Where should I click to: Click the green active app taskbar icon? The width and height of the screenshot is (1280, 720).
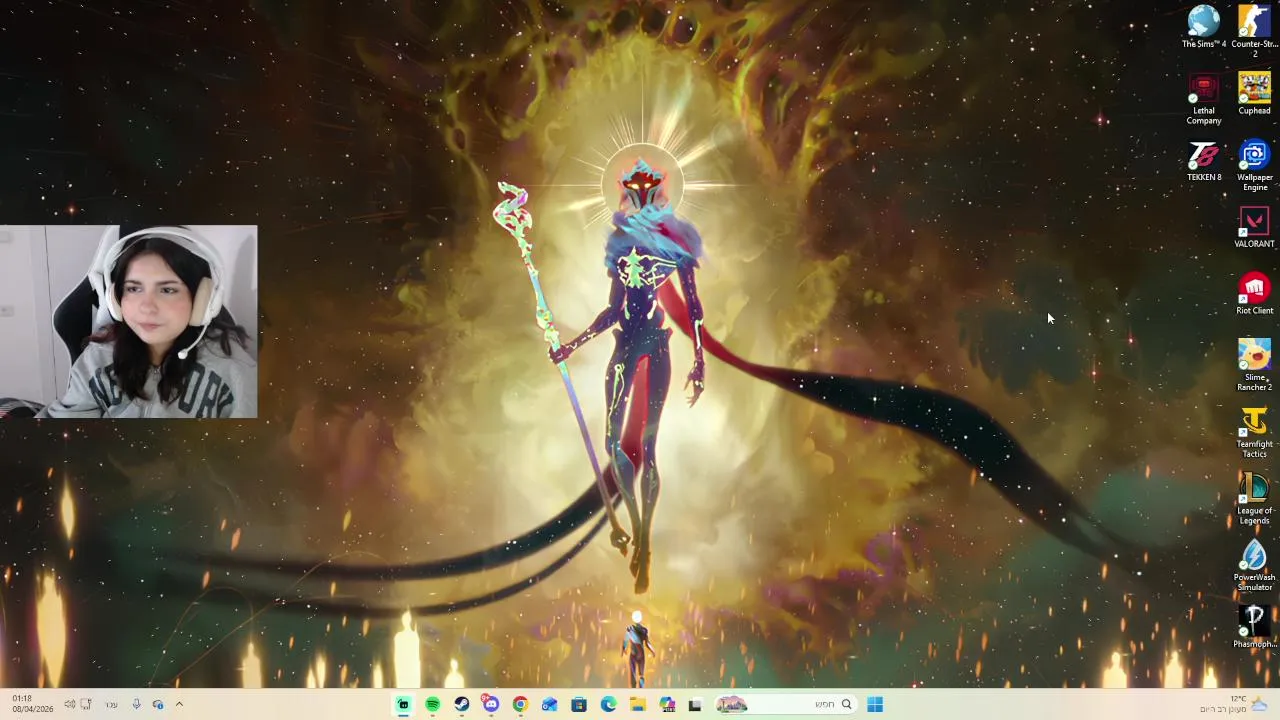tap(403, 705)
